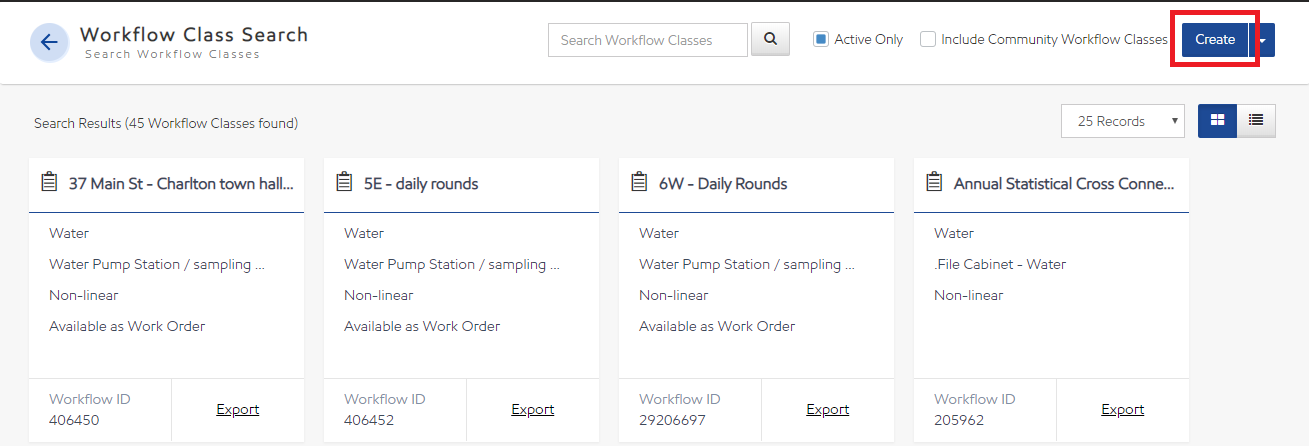The width and height of the screenshot is (1314, 446).
Task: Switch to list view
Action: pos(1256,121)
